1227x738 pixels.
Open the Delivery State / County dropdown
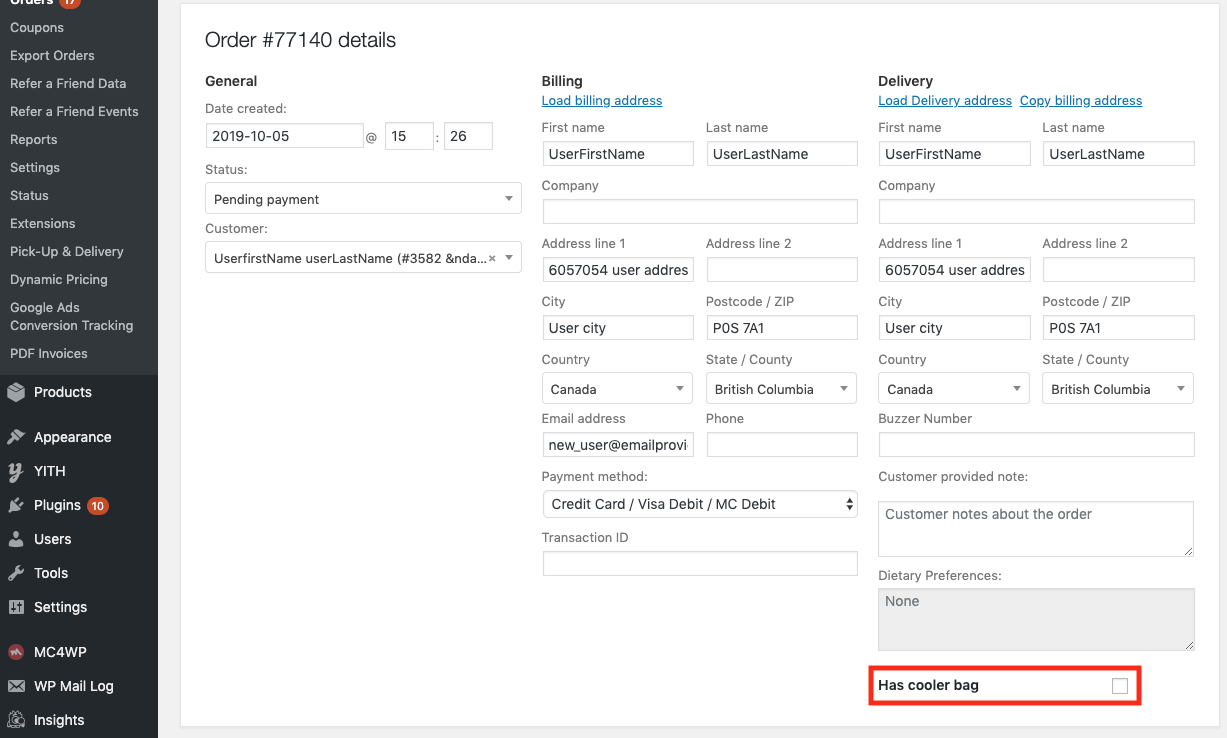coord(1117,389)
